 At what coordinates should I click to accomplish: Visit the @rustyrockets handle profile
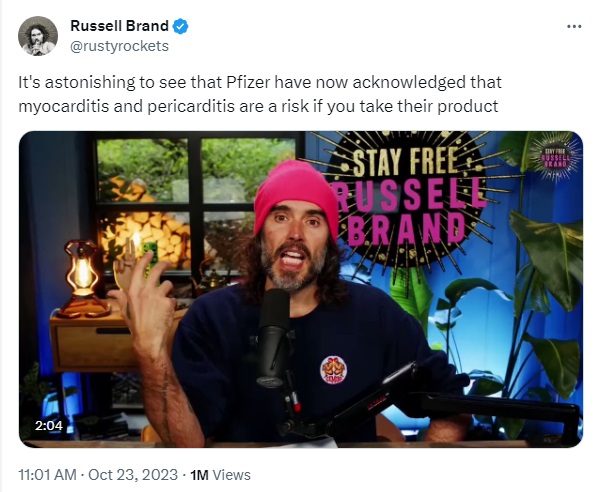[119, 46]
